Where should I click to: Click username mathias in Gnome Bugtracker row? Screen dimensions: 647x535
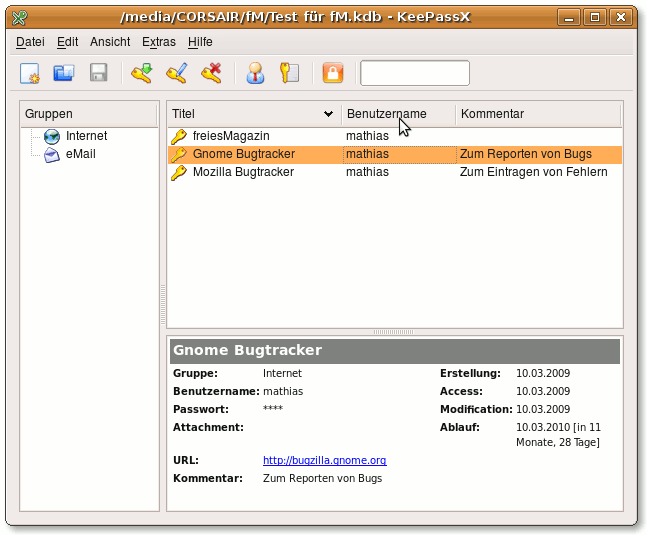(x=367, y=154)
